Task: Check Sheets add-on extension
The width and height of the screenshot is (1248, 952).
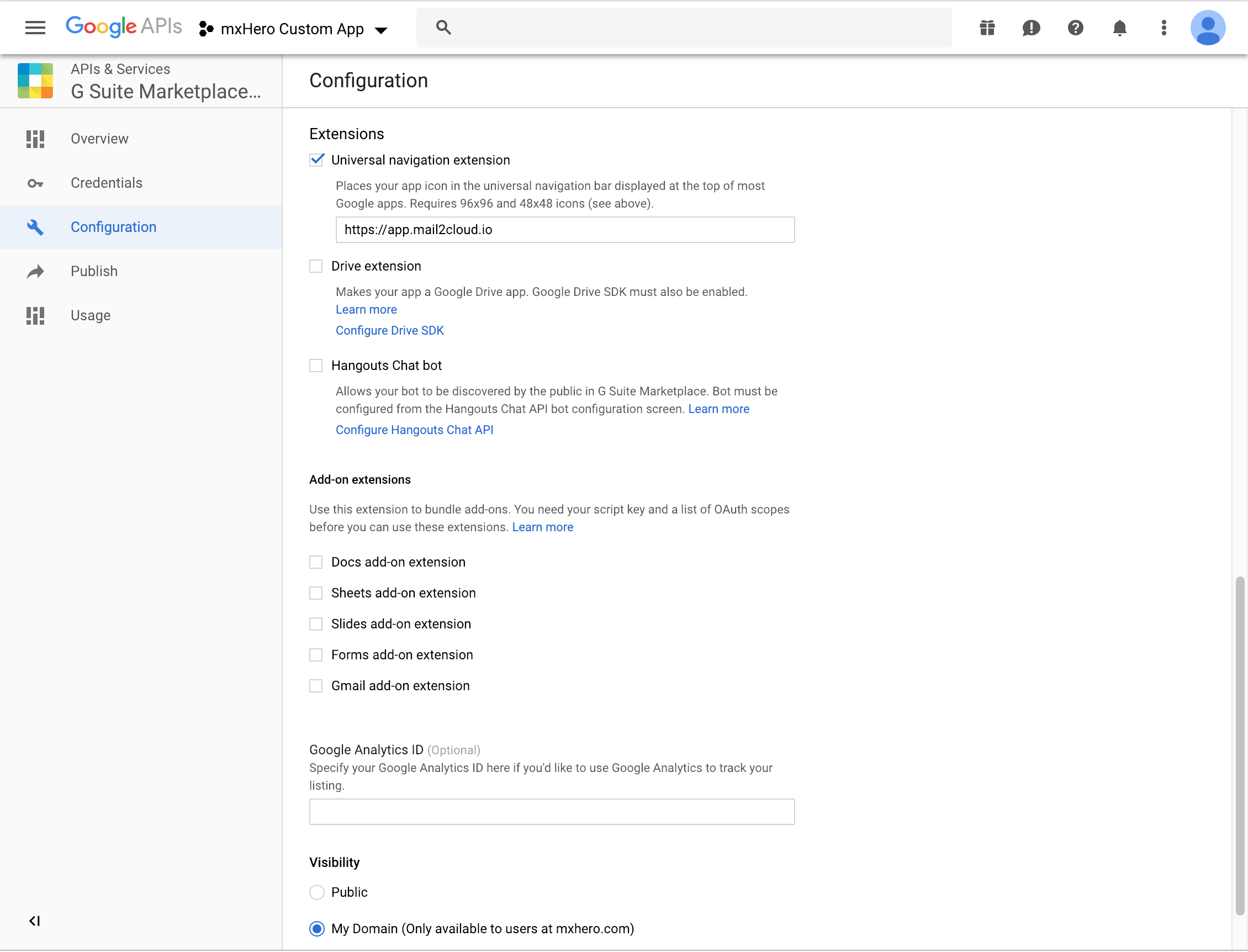Action: pyautogui.click(x=316, y=593)
